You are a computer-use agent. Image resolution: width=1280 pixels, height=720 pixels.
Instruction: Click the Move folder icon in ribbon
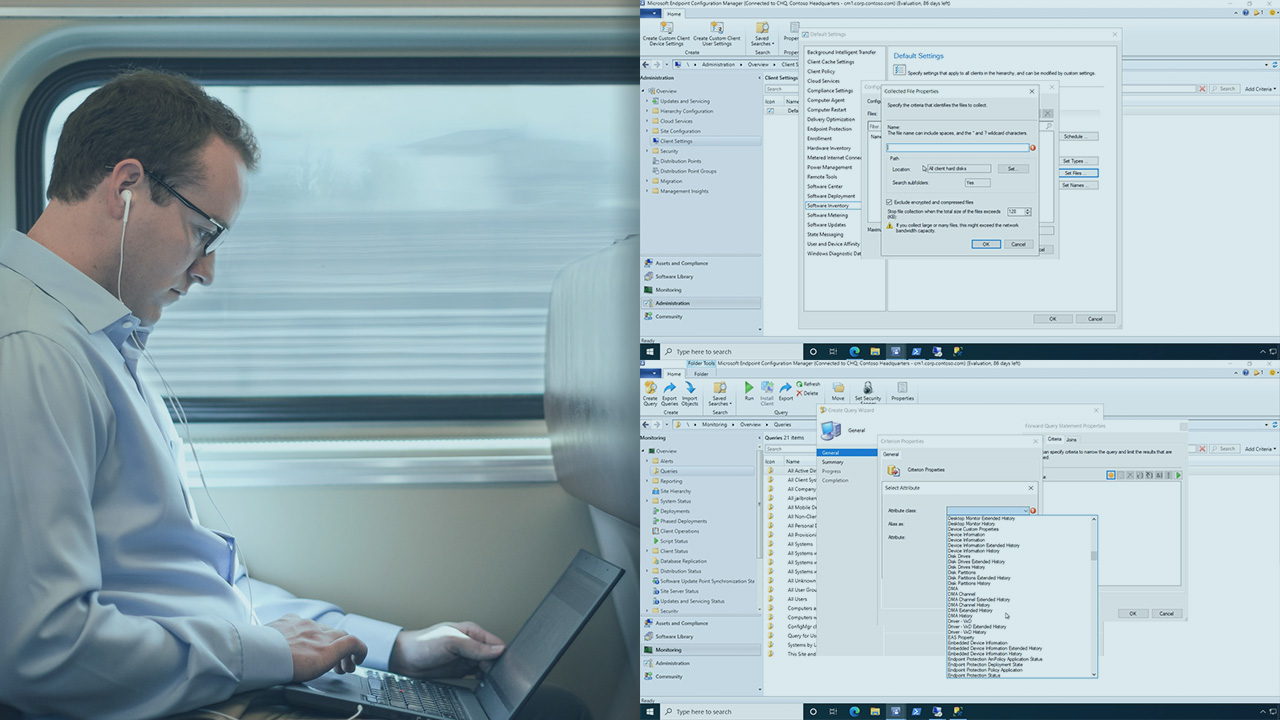(838, 388)
